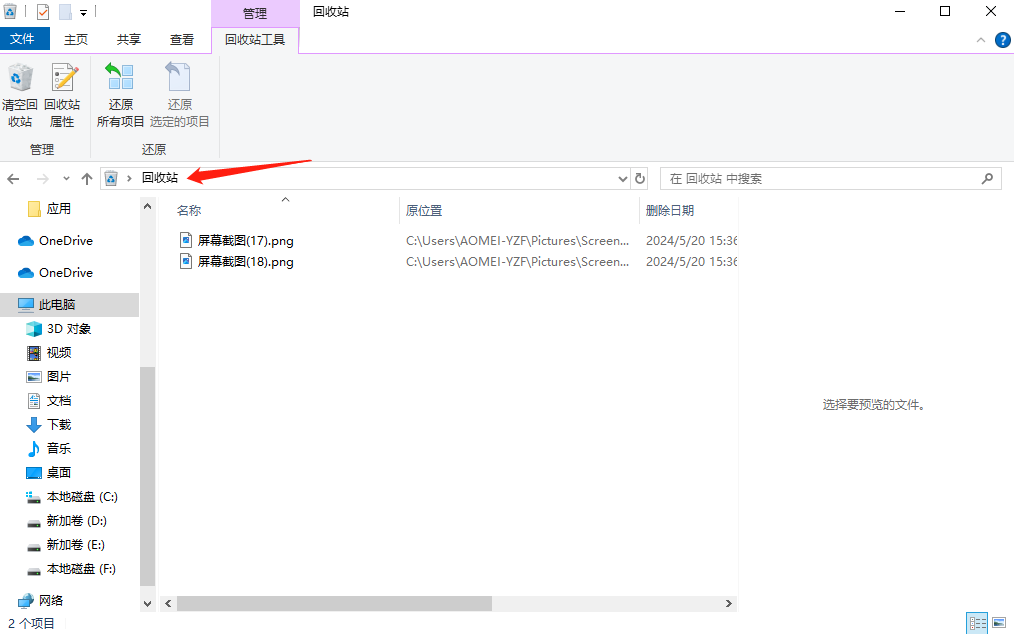Screen dimensions: 1014x634
Task: Open Recycle Bin Properties (回收站属性)
Action: [62, 94]
